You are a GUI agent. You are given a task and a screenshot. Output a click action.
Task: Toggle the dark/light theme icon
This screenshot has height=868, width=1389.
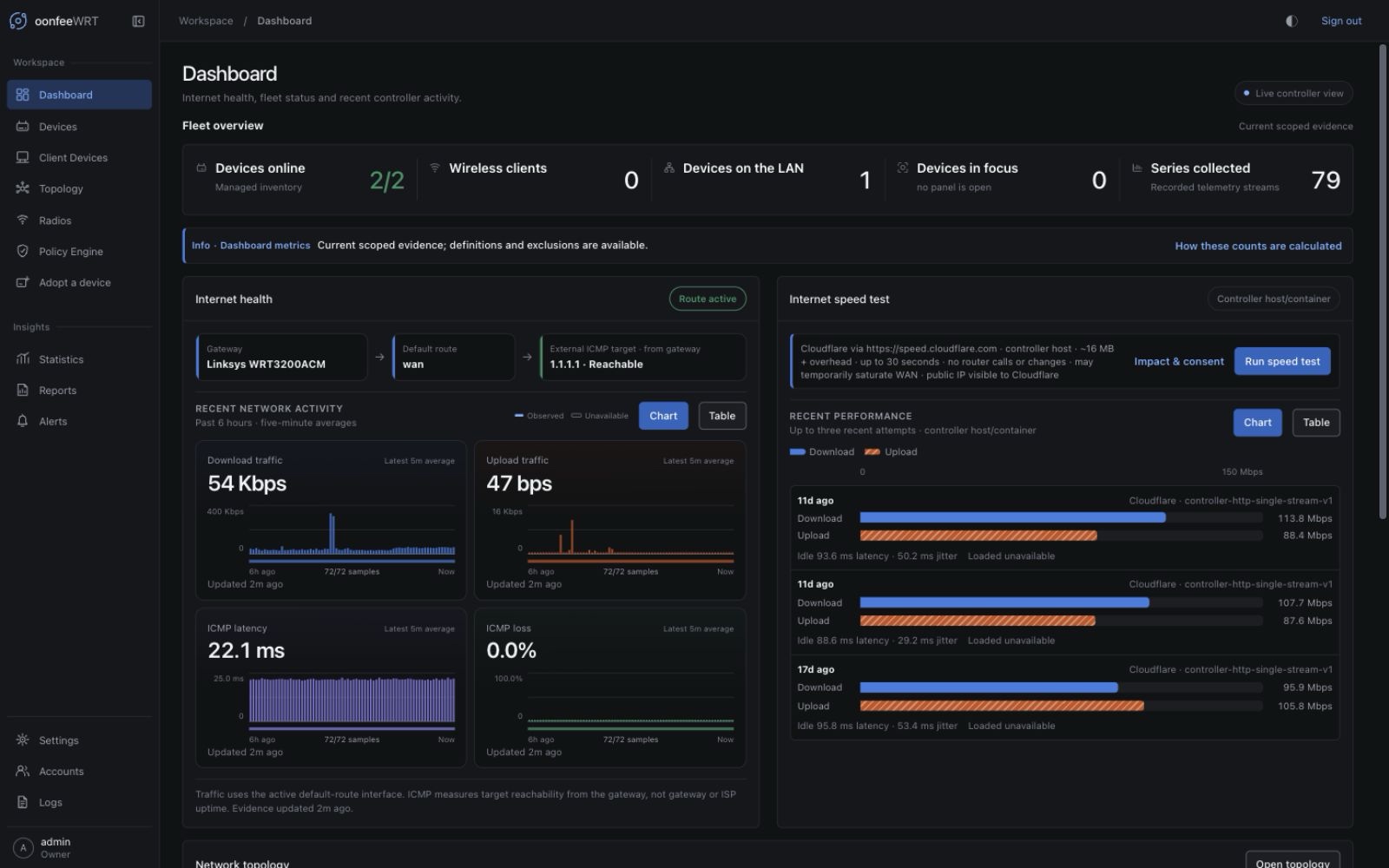coord(1292,21)
